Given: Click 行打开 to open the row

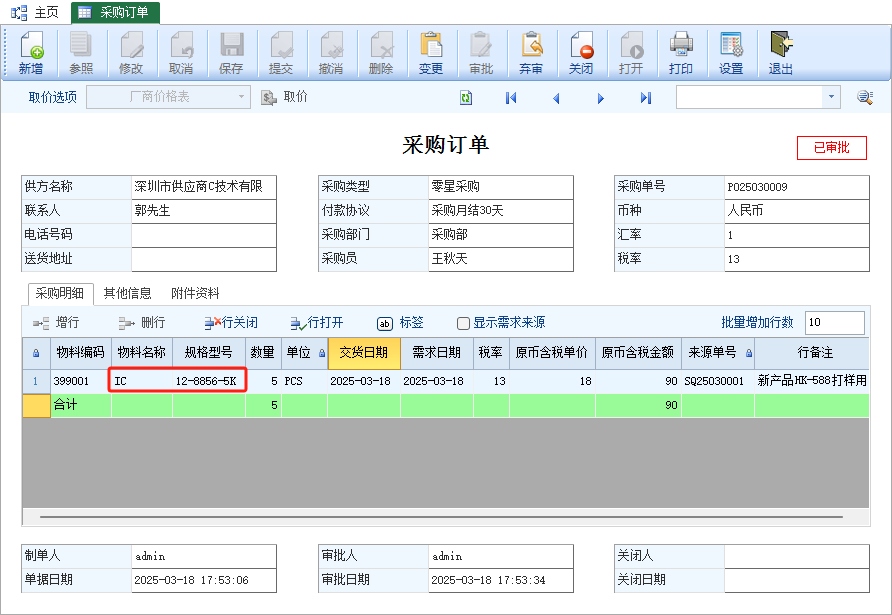Looking at the screenshot, I should point(317,323).
